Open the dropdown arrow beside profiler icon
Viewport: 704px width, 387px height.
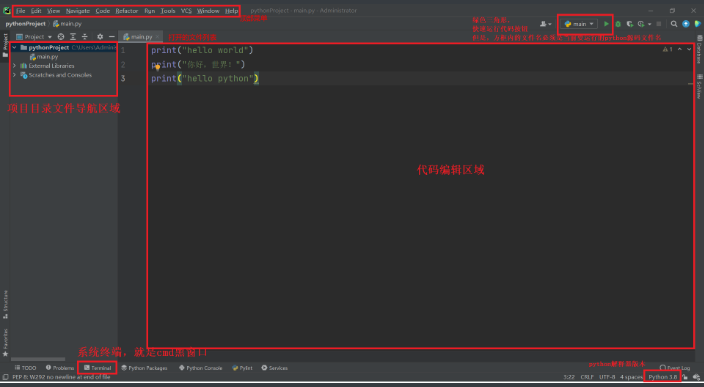point(649,24)
